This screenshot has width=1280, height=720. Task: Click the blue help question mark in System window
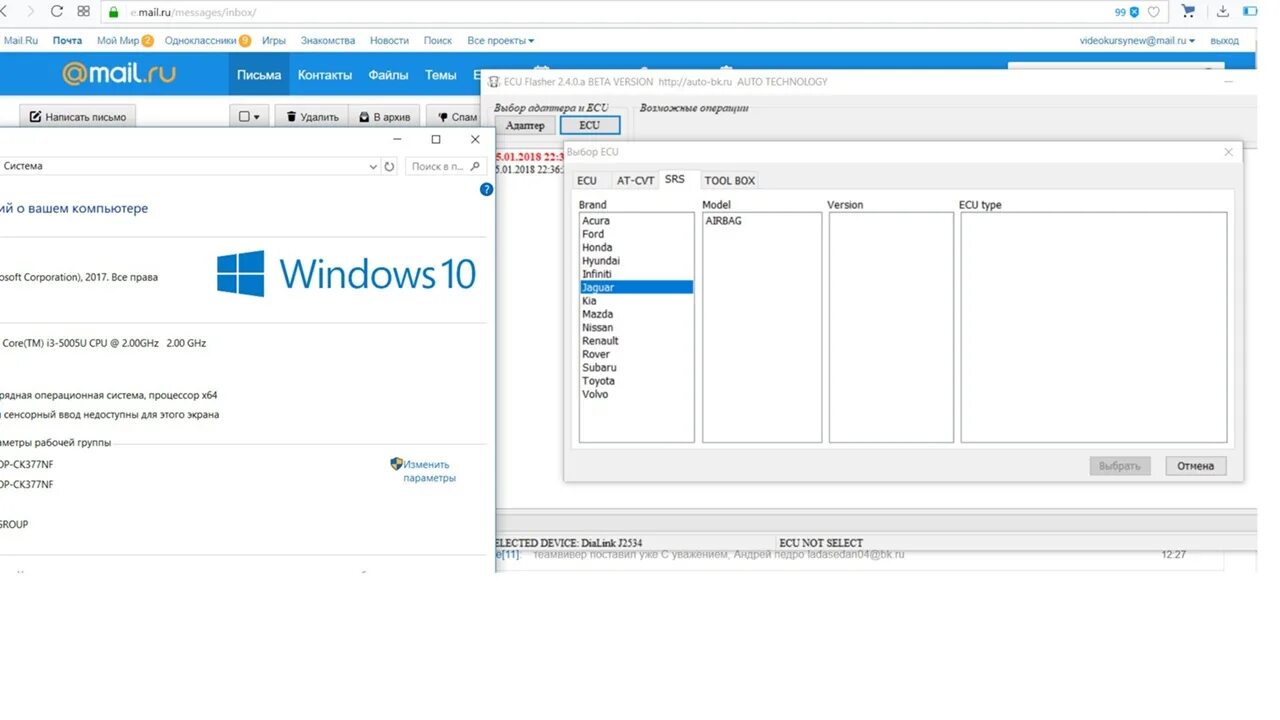pyautogui.click(x=487, y=189)
